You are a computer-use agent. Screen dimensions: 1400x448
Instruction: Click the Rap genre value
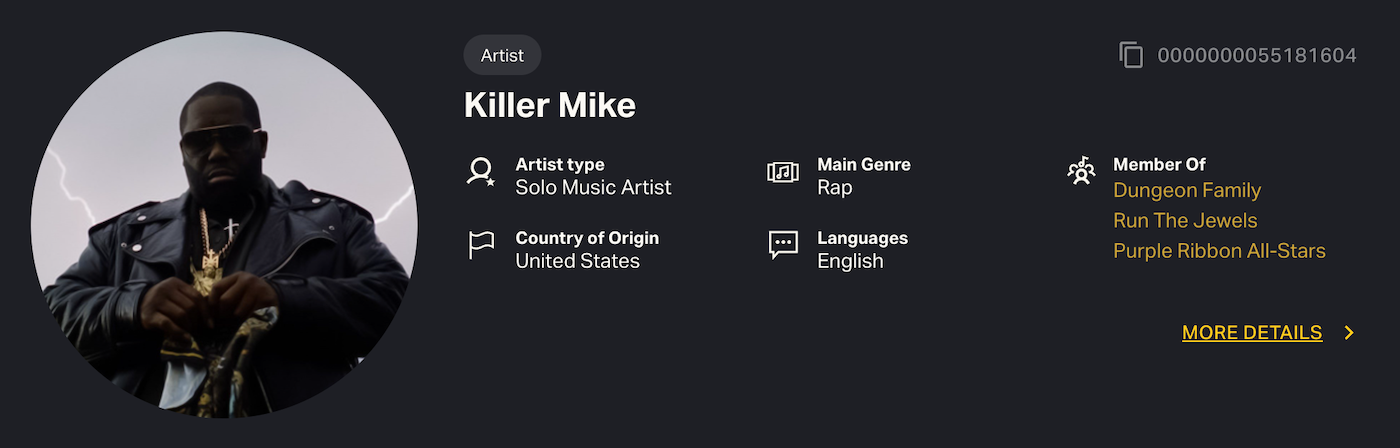834,188
